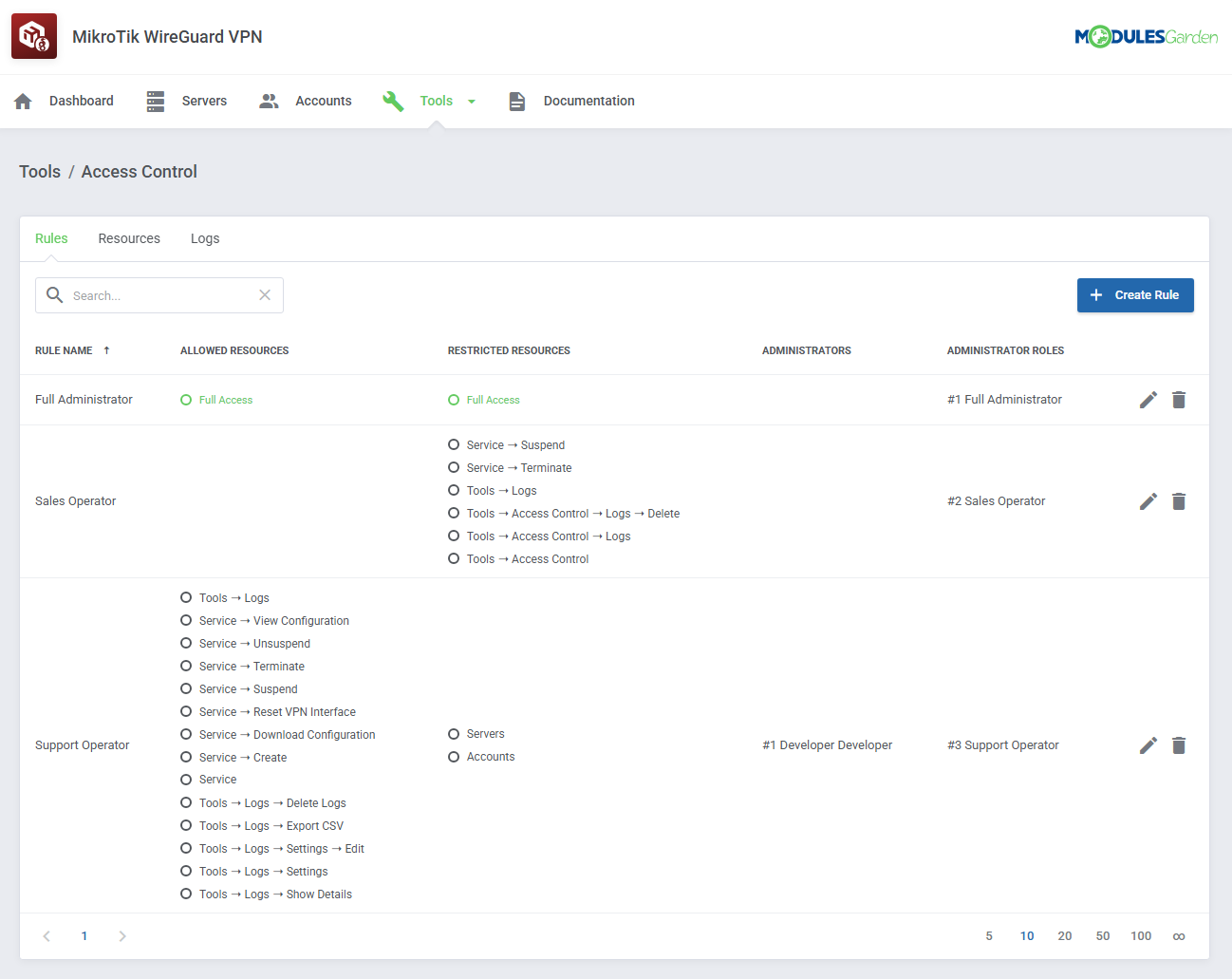This screenshot has width=1232, height=979.
Task: Click the search magnifier icon
Action: pyautogui.click(x=55, y=295)
